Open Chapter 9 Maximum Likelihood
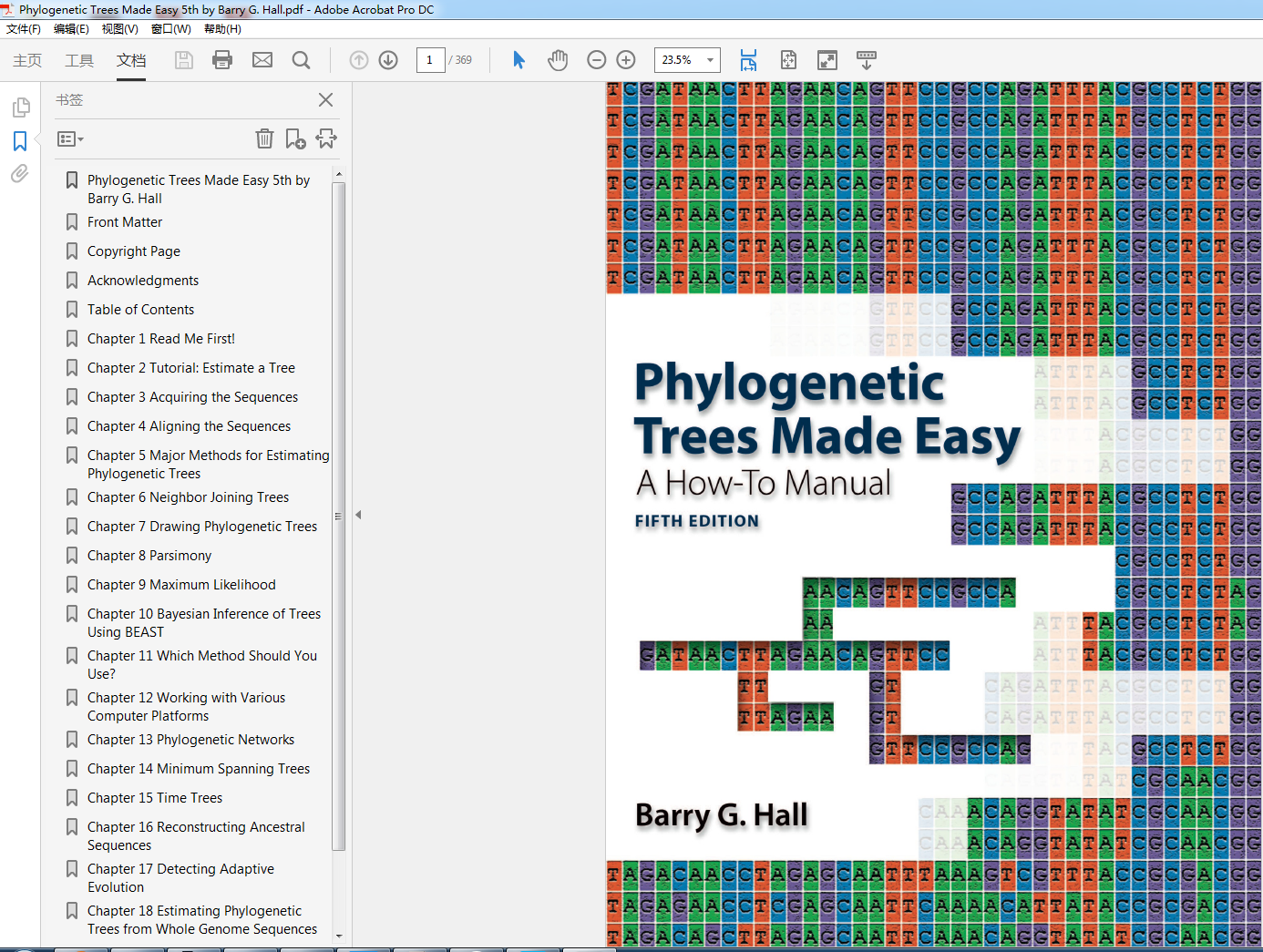This screenshot has height=952, width=1263. coord(181,585)
